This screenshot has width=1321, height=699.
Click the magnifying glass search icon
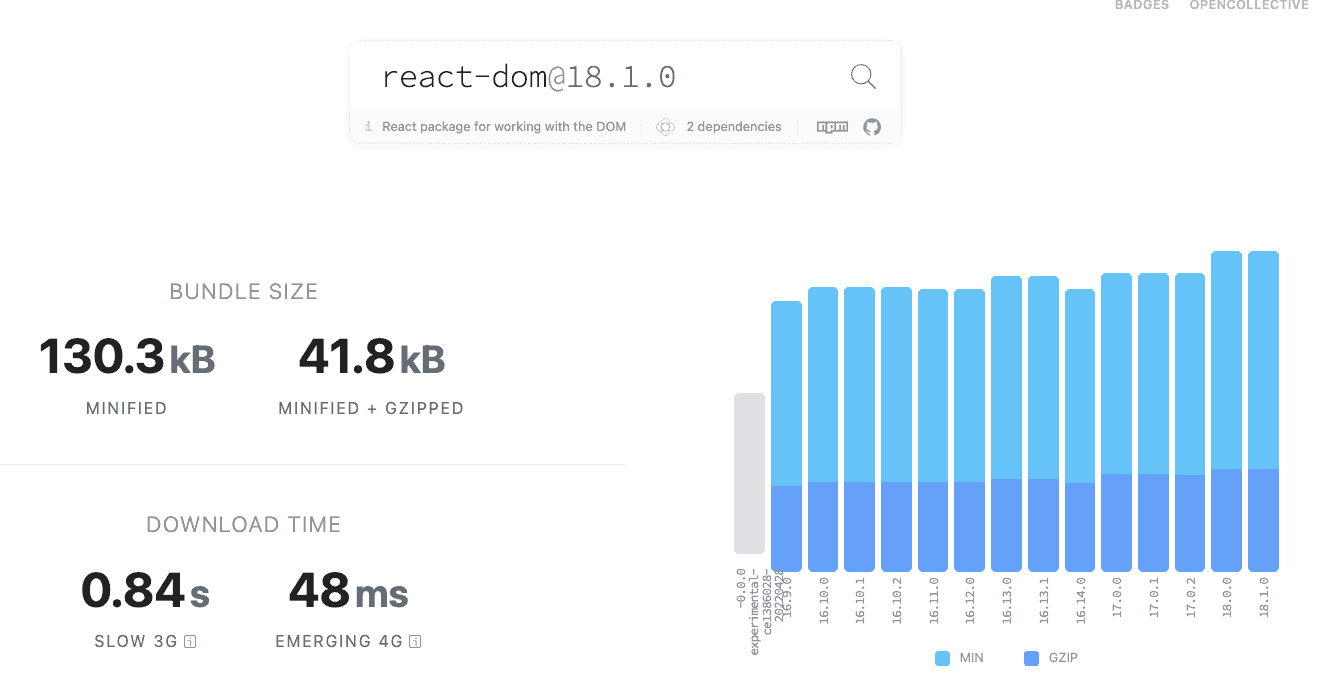pyautogui.click(x=863, y=77)
